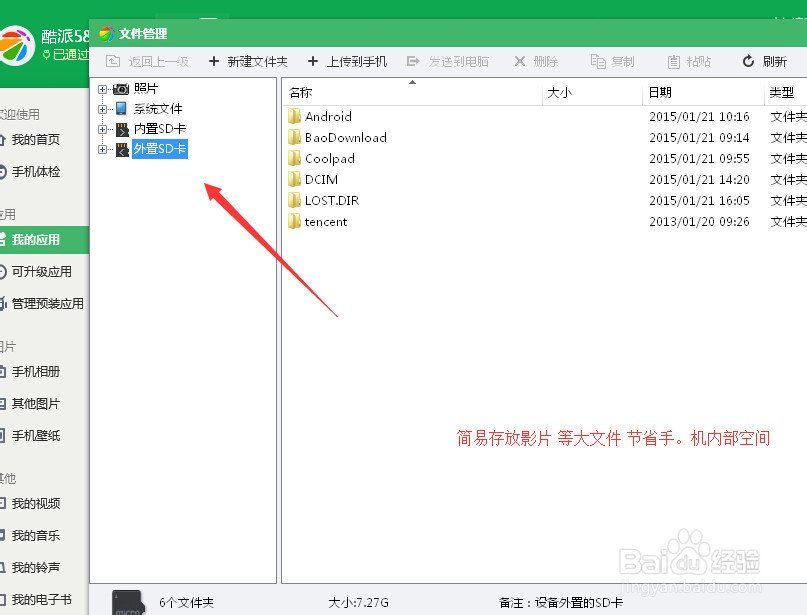This screenshot has width=807, height=615.
Task: Sort files by the 名称 column header
Action: click(301, 93)
